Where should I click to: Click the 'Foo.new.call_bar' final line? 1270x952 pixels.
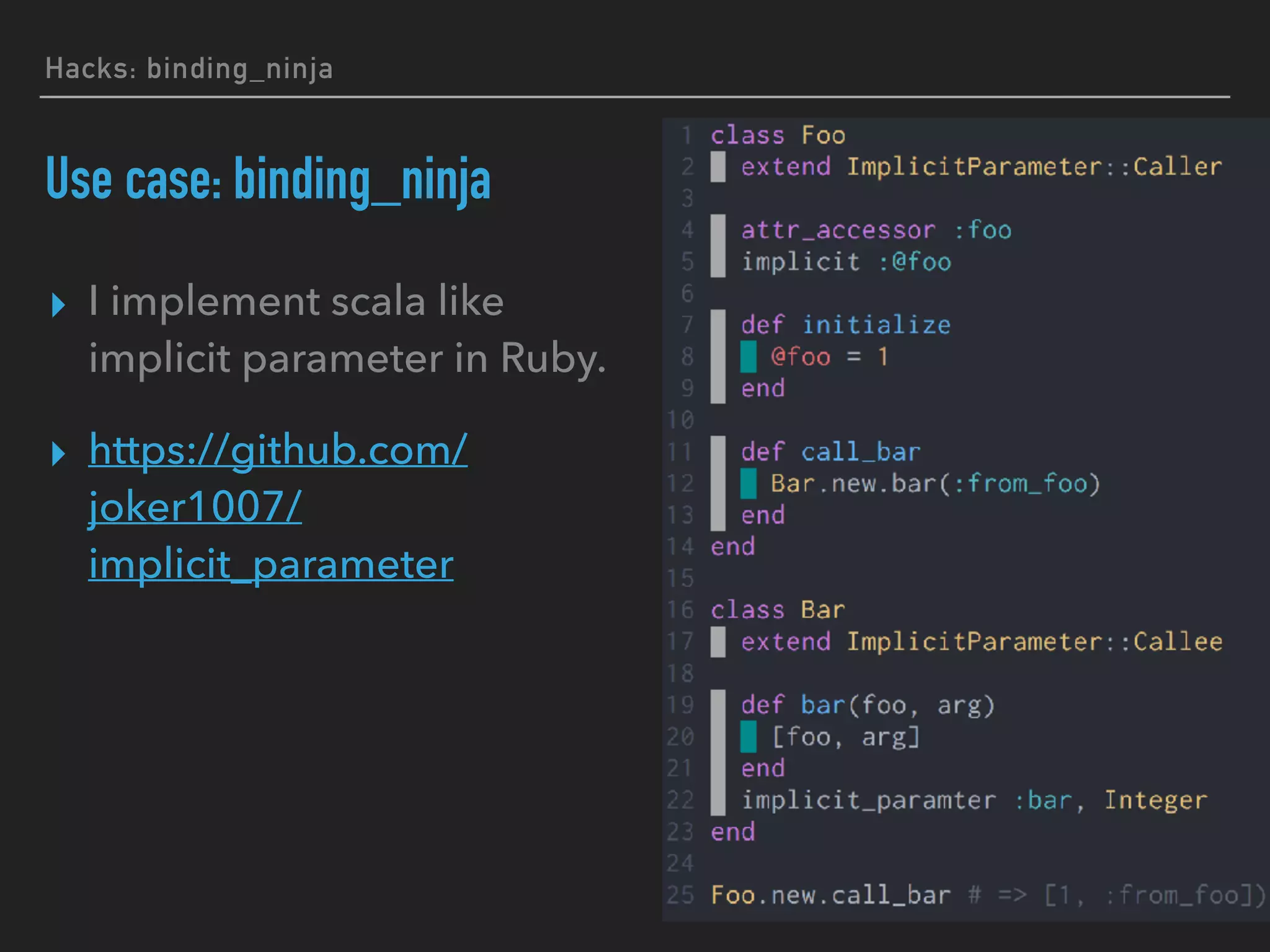pos(830,895)
